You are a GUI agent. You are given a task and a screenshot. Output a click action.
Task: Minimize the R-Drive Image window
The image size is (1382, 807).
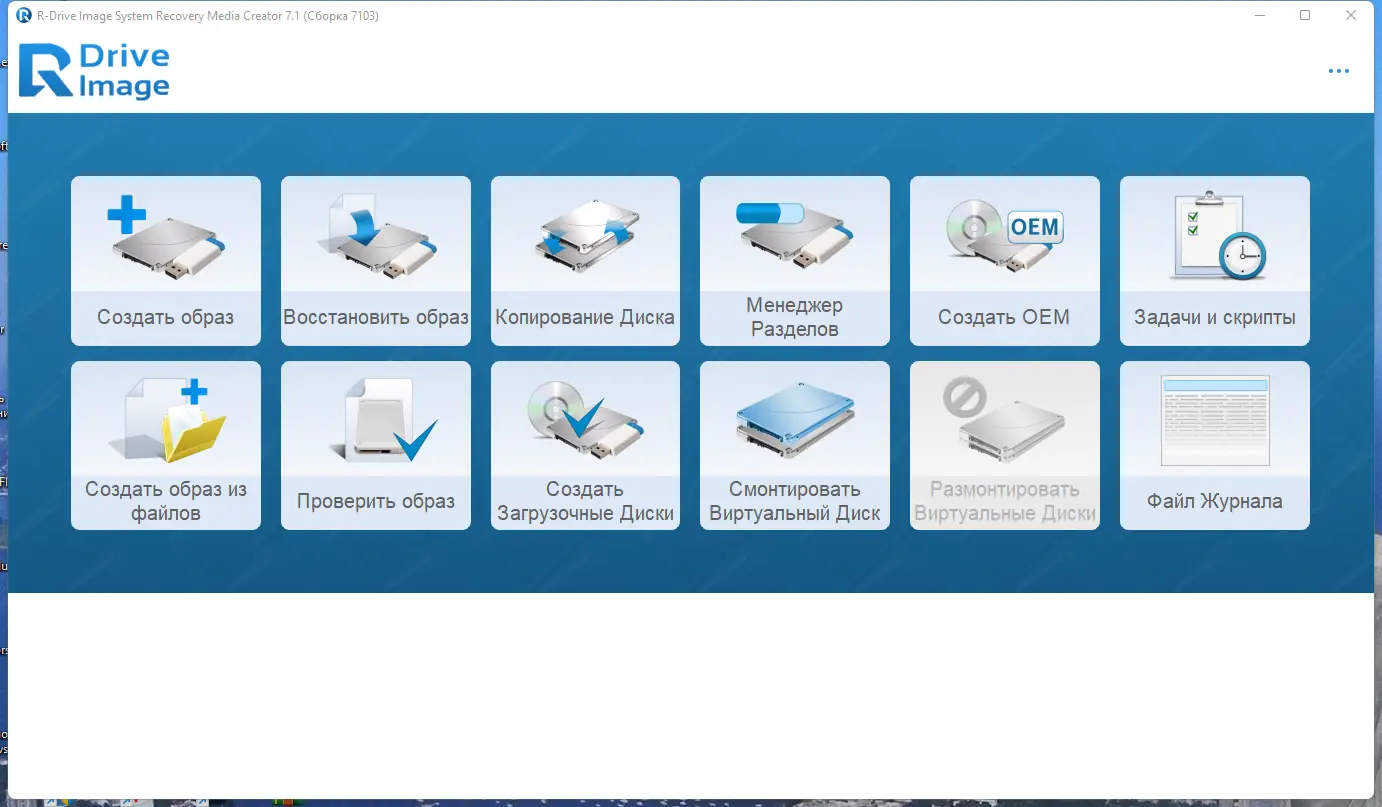tap(1258, 15)
